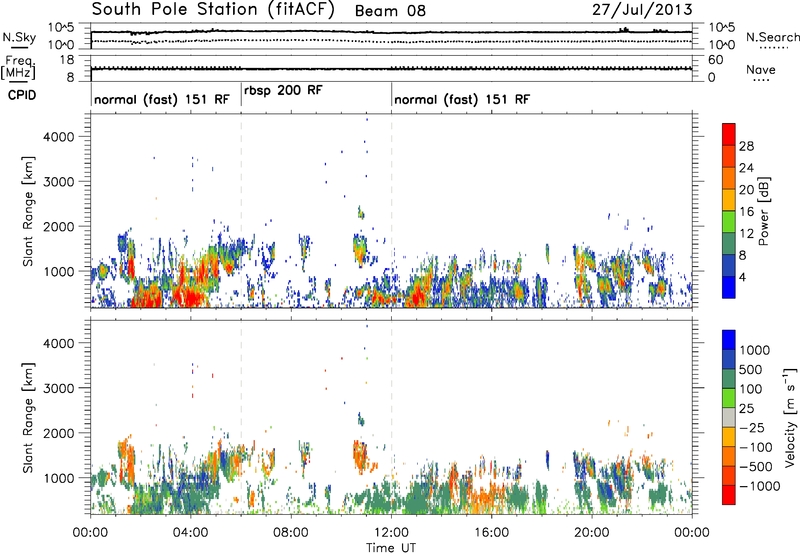Select the 'rbsp 200 RF' CPID label

[x=283, y=90]
